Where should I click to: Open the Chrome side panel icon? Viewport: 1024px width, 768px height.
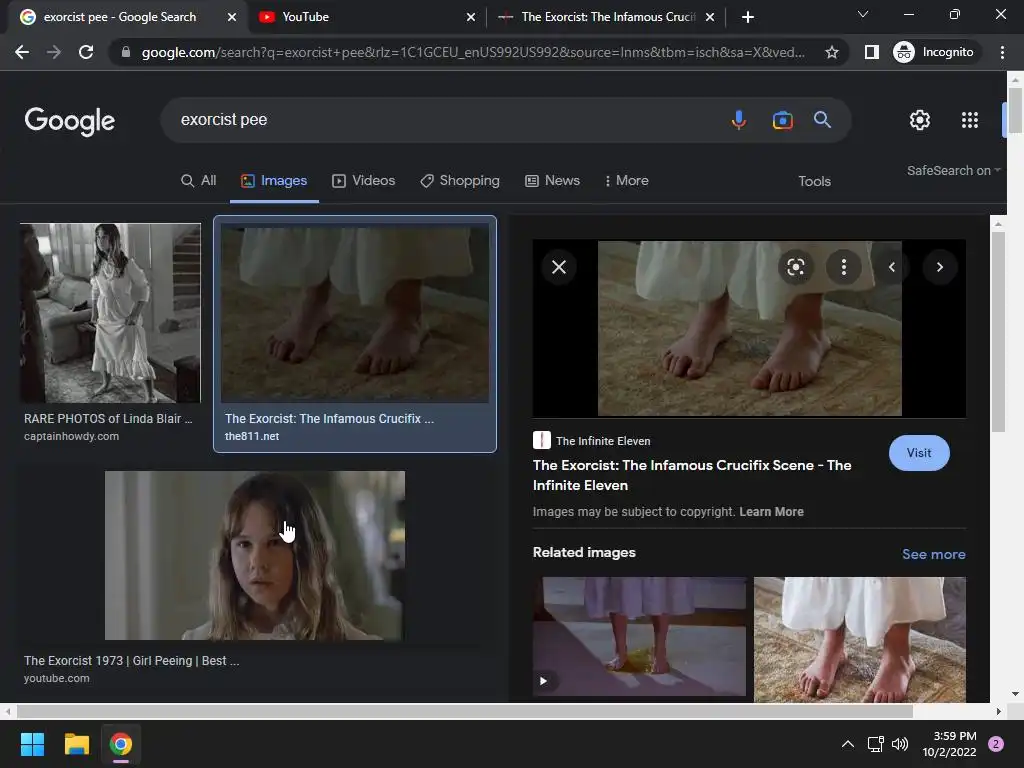[x=871, y=52]
